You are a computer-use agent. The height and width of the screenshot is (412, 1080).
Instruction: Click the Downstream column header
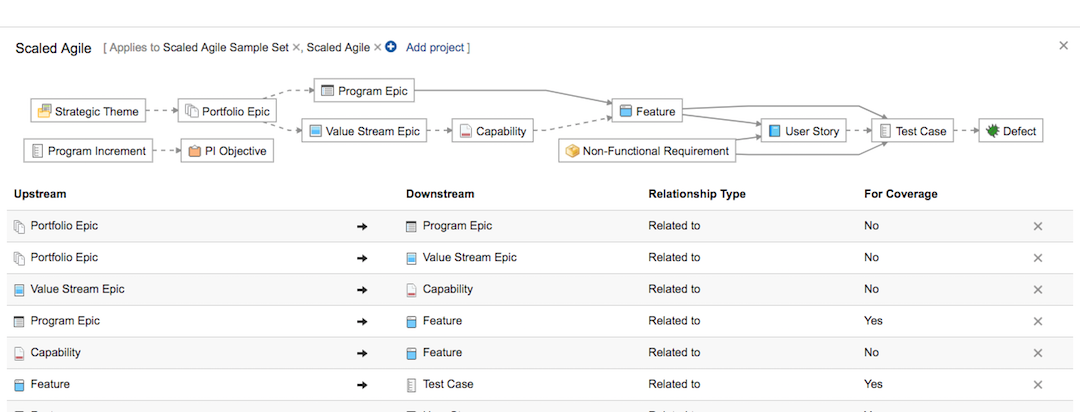point(440,194)
